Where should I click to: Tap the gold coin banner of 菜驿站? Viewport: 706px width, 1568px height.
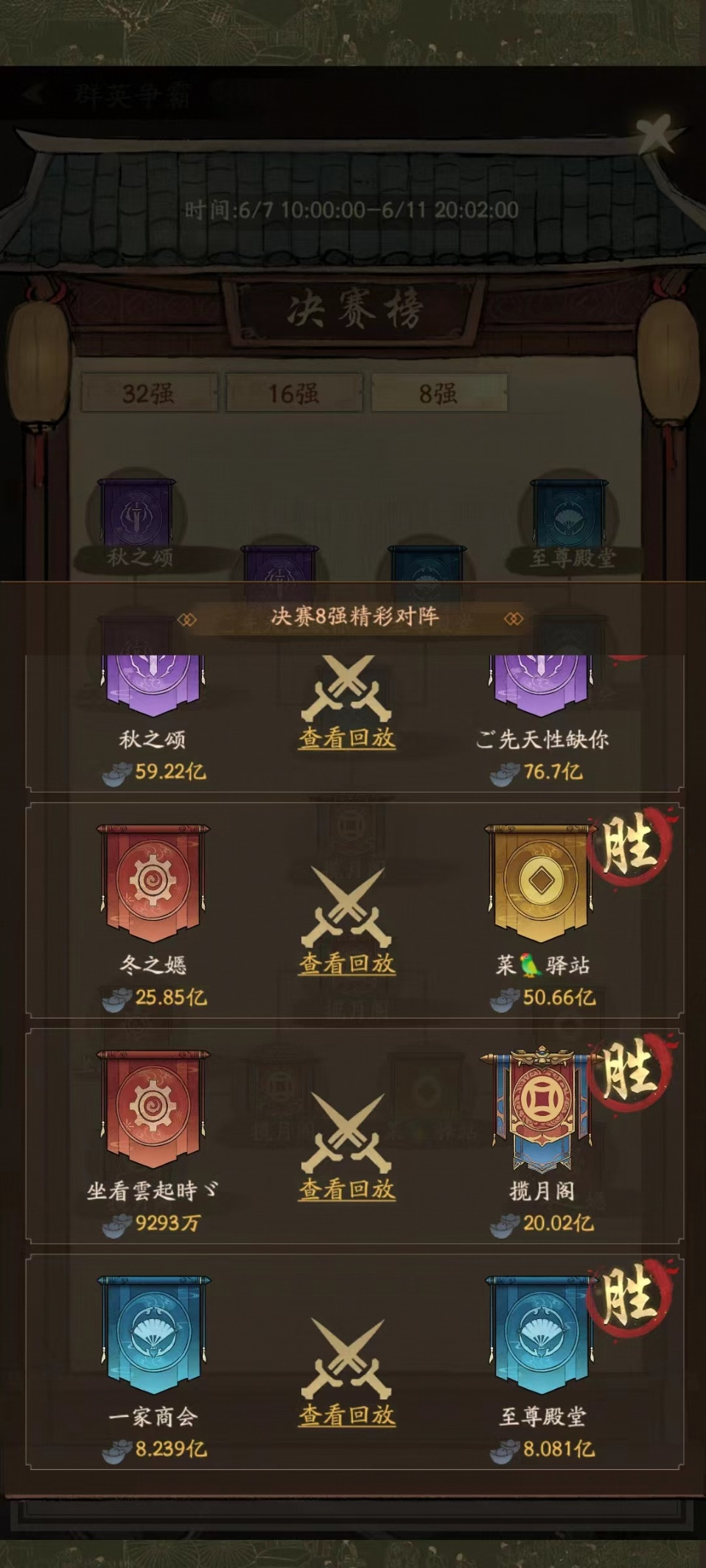pyautogui.click(x=541, y=883)
